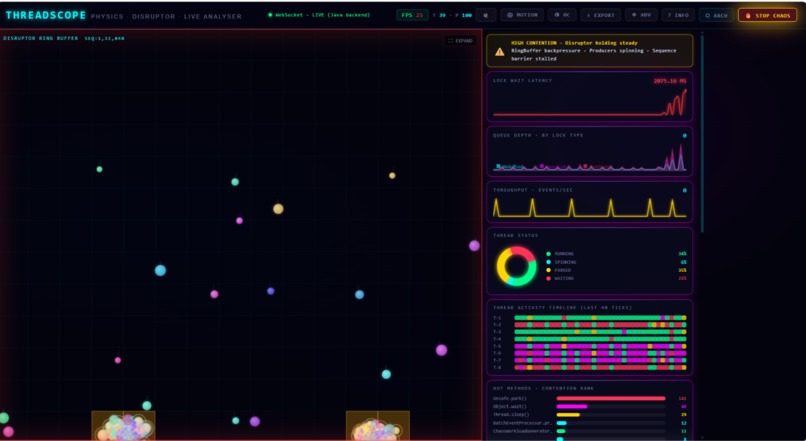Select the SPINNING legend entry
This screenshot has width=806, height=441.
tap(616, 262)
